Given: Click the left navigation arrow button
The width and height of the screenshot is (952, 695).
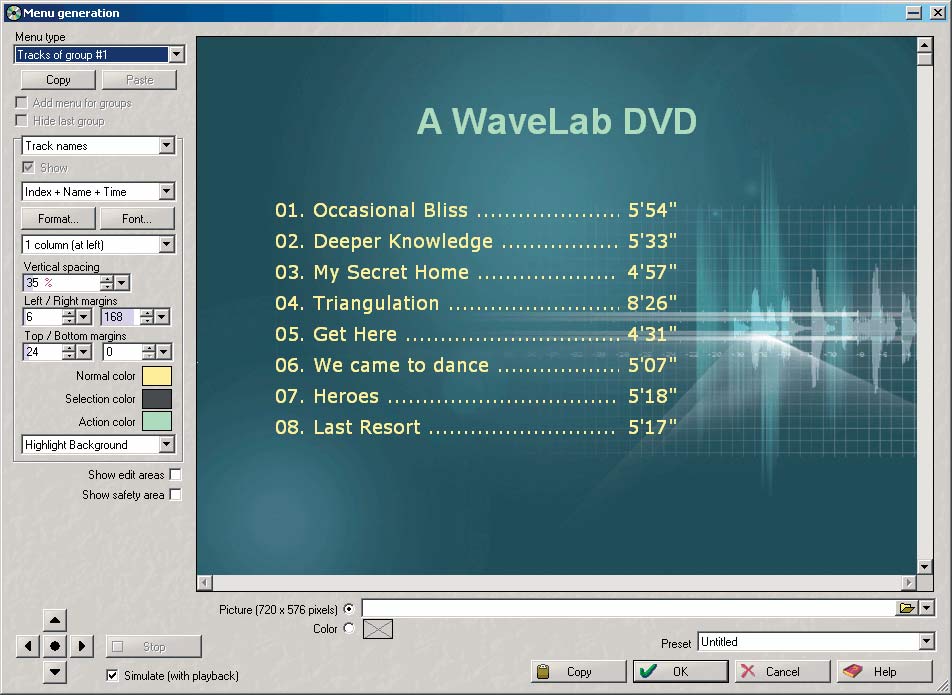Looking at the screenshot, I should point(28,646).
